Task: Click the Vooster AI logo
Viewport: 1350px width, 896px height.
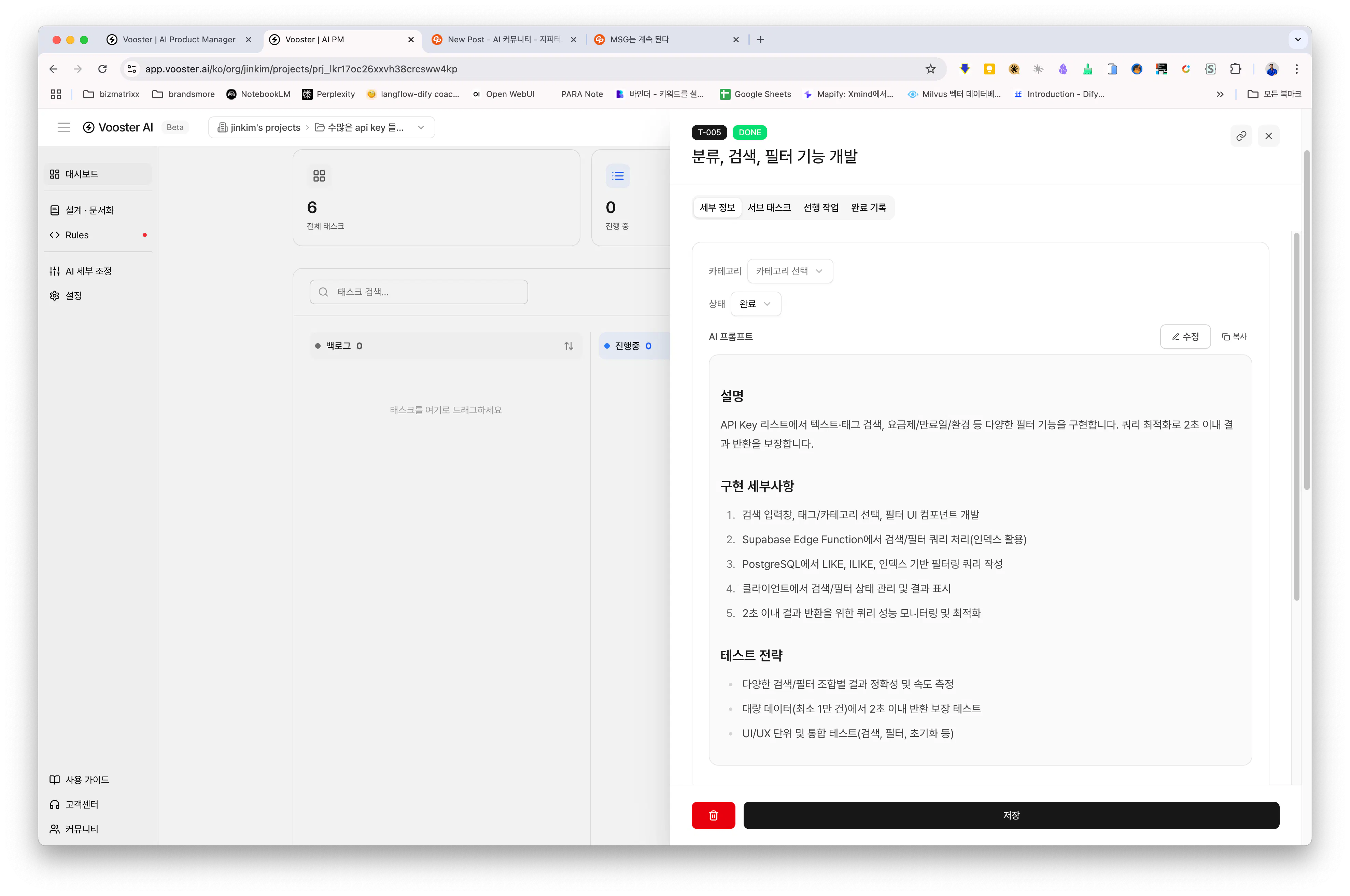Action: (x=118, y=127)
